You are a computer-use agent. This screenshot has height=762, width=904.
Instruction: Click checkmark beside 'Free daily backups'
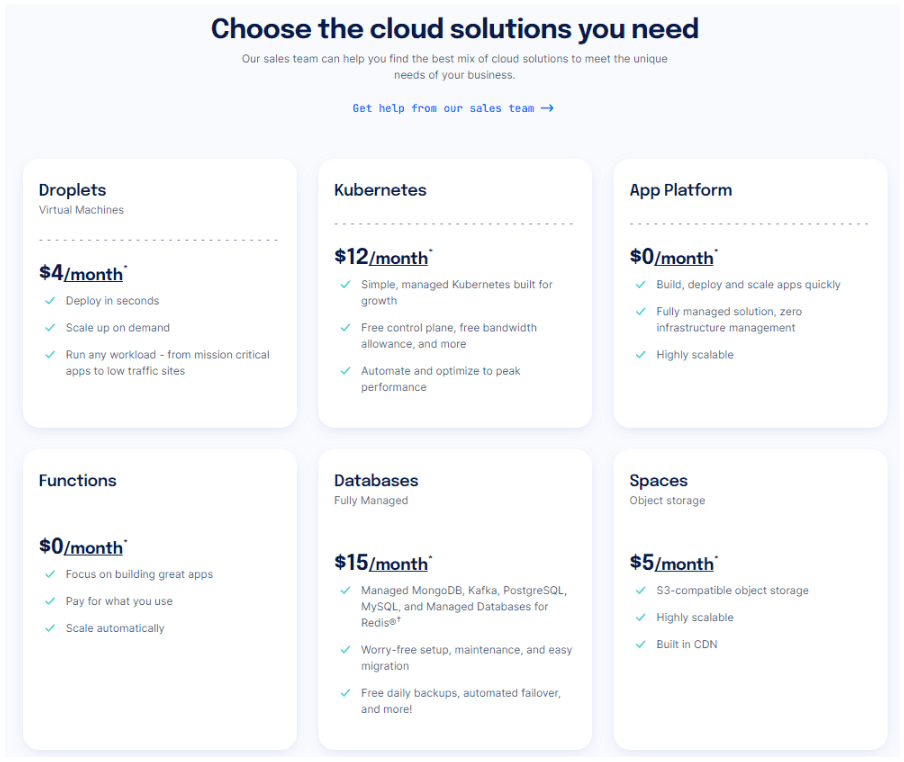coord(345,693)
